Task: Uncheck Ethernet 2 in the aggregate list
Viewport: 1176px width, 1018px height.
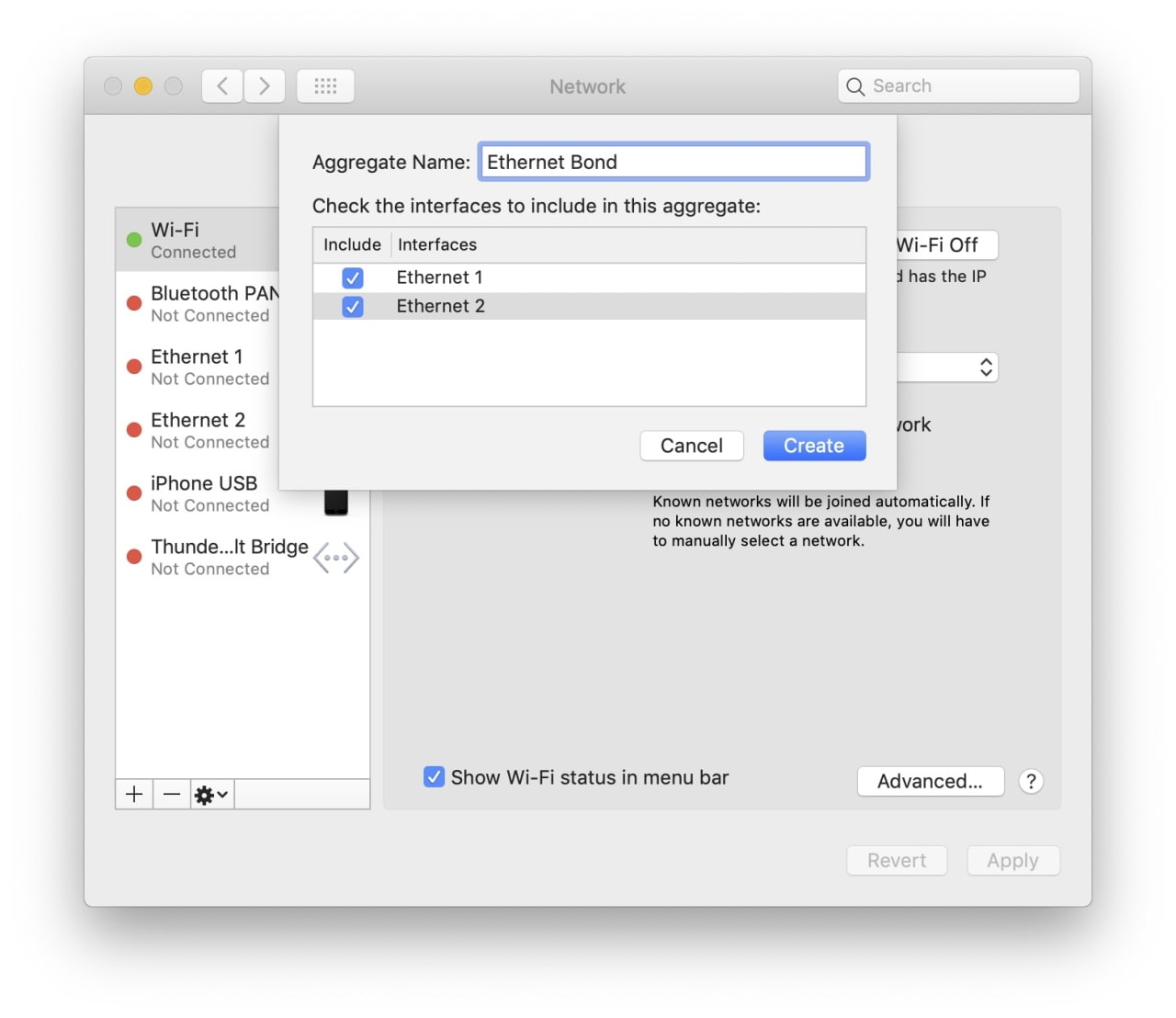Action: tap(353, 307)
